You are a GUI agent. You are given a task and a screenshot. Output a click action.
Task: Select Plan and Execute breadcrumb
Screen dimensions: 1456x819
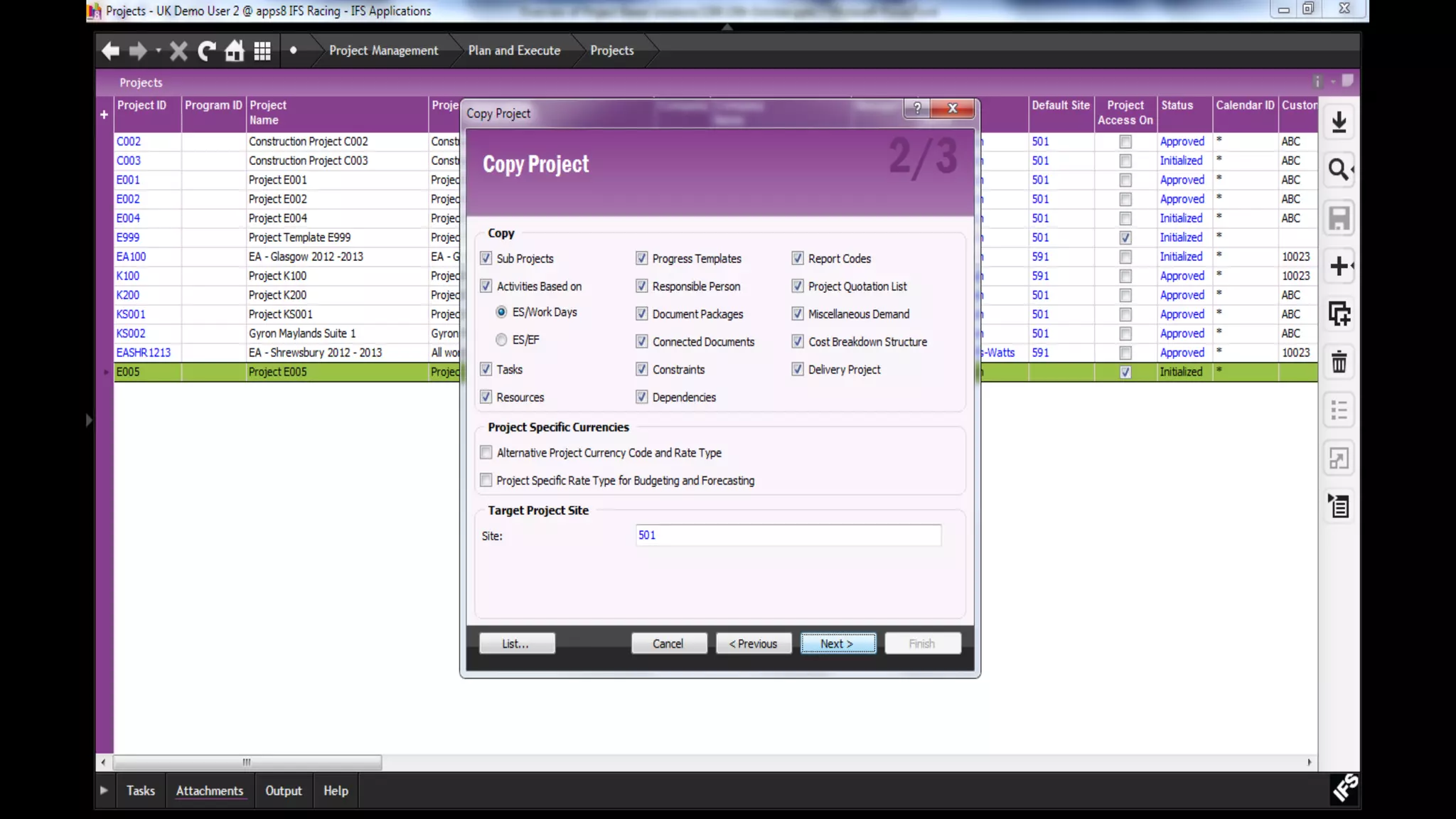[514, 50]
